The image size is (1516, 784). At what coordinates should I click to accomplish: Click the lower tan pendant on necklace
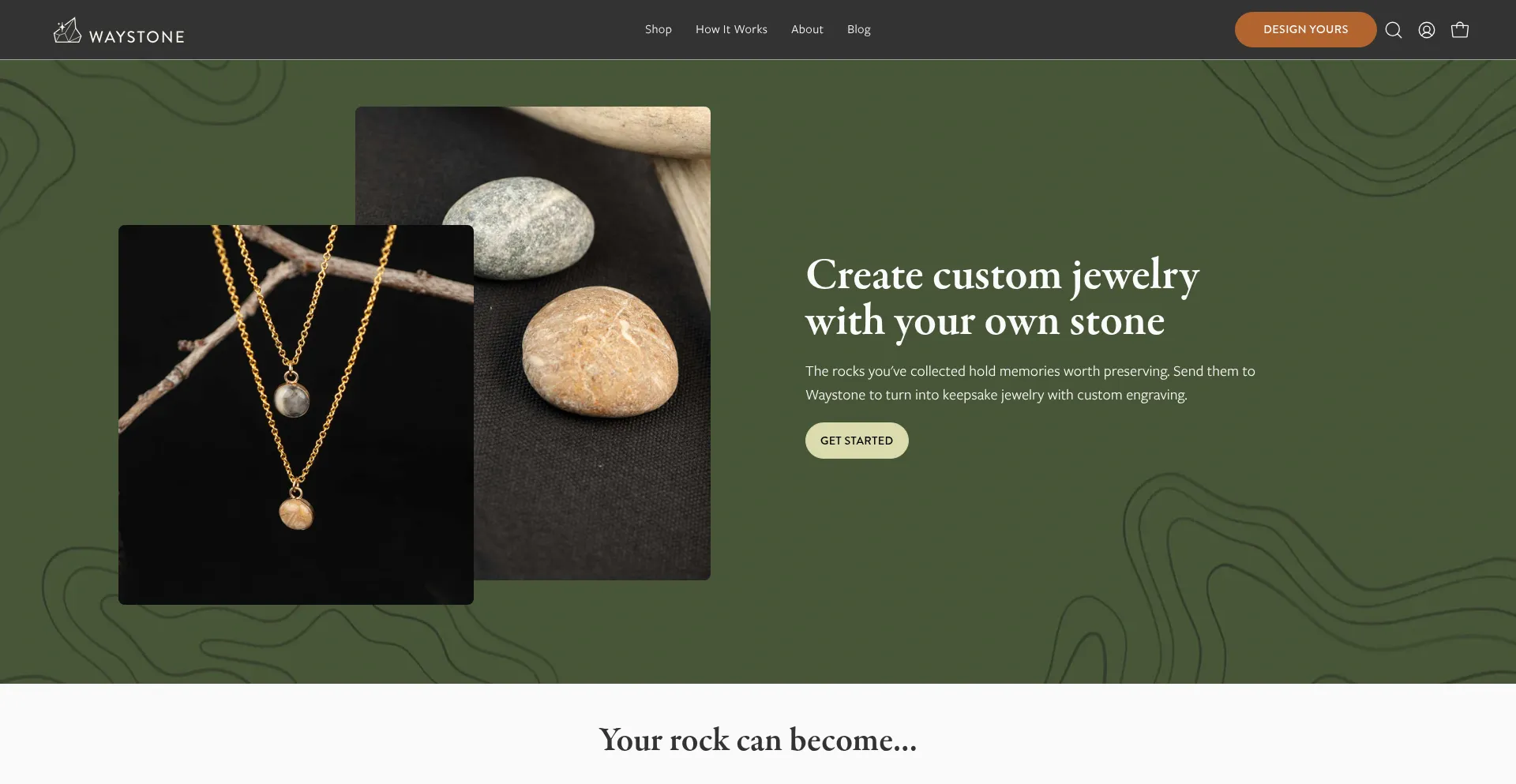pyautogui.click(x=297, y=512)
